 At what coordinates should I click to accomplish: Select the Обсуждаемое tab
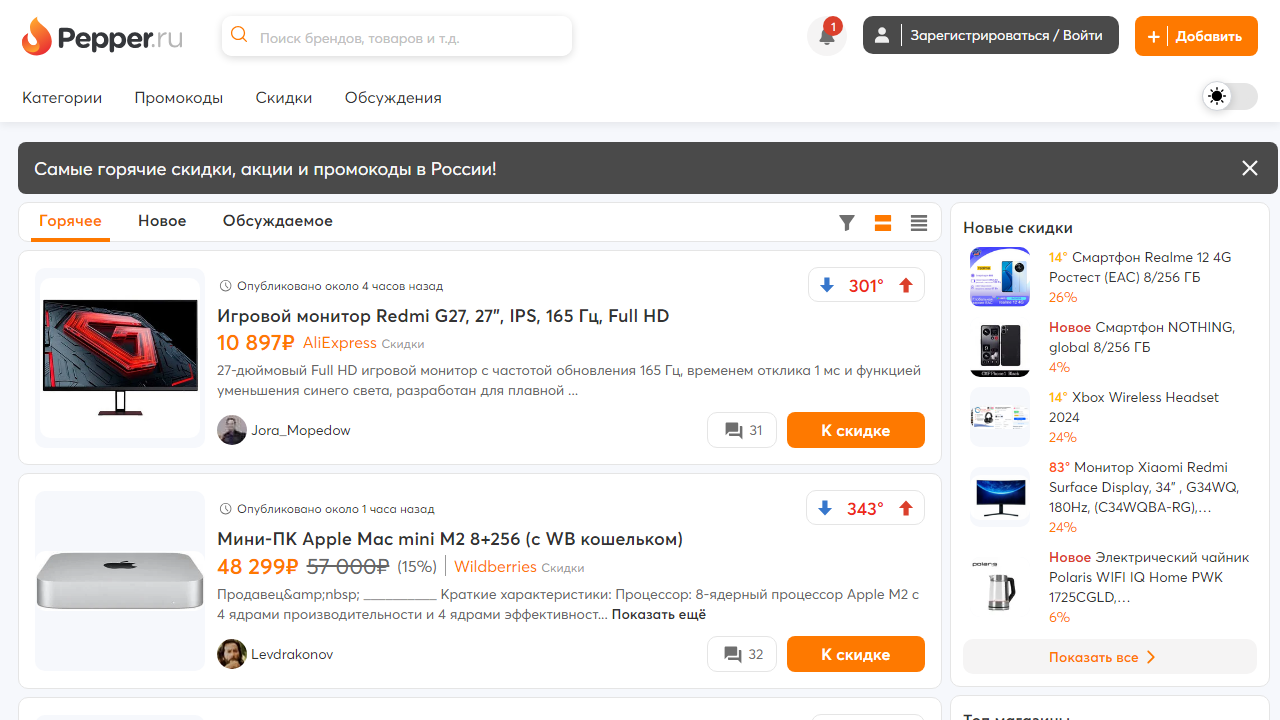(x=277, y=221)
